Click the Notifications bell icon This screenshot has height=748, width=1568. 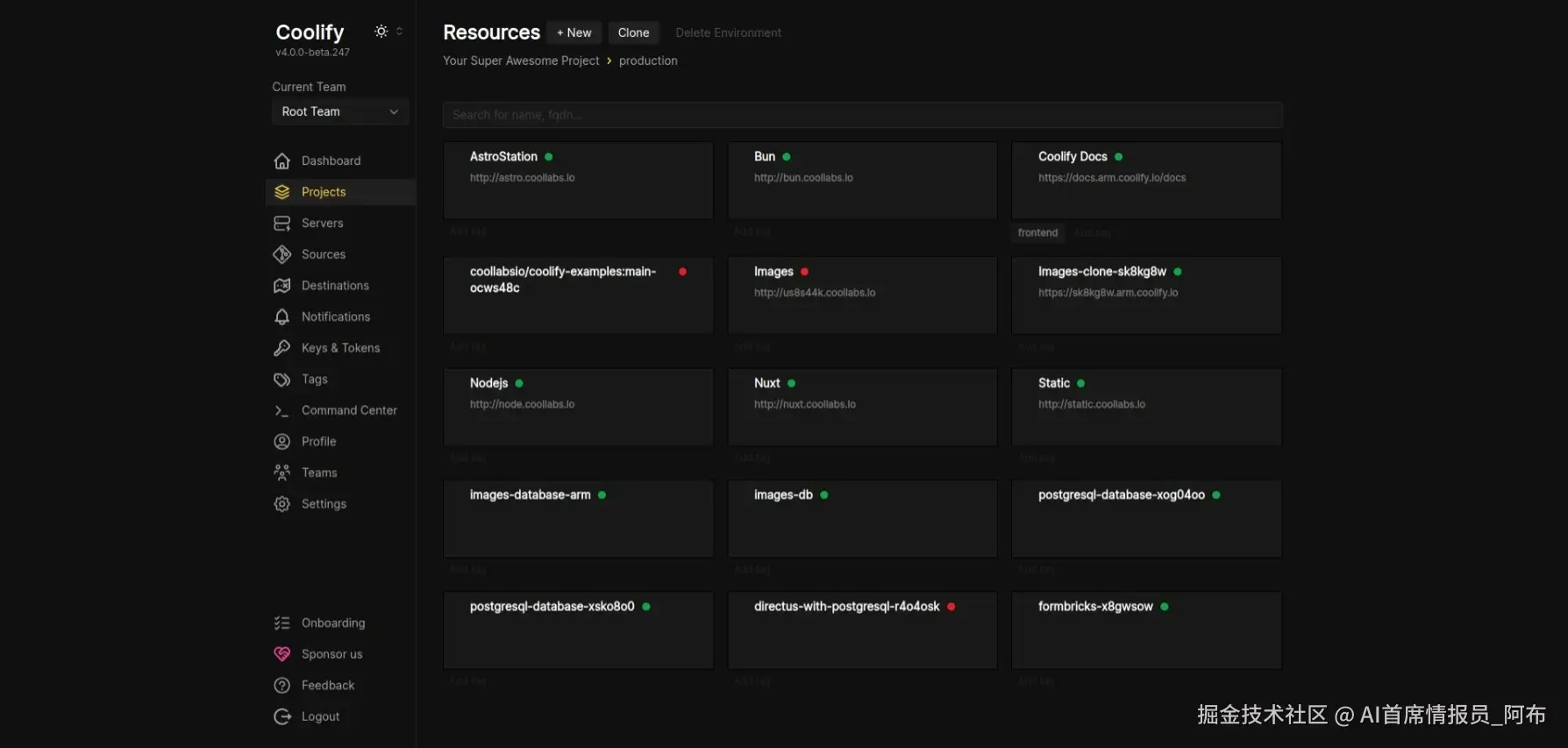click(282, 317)
